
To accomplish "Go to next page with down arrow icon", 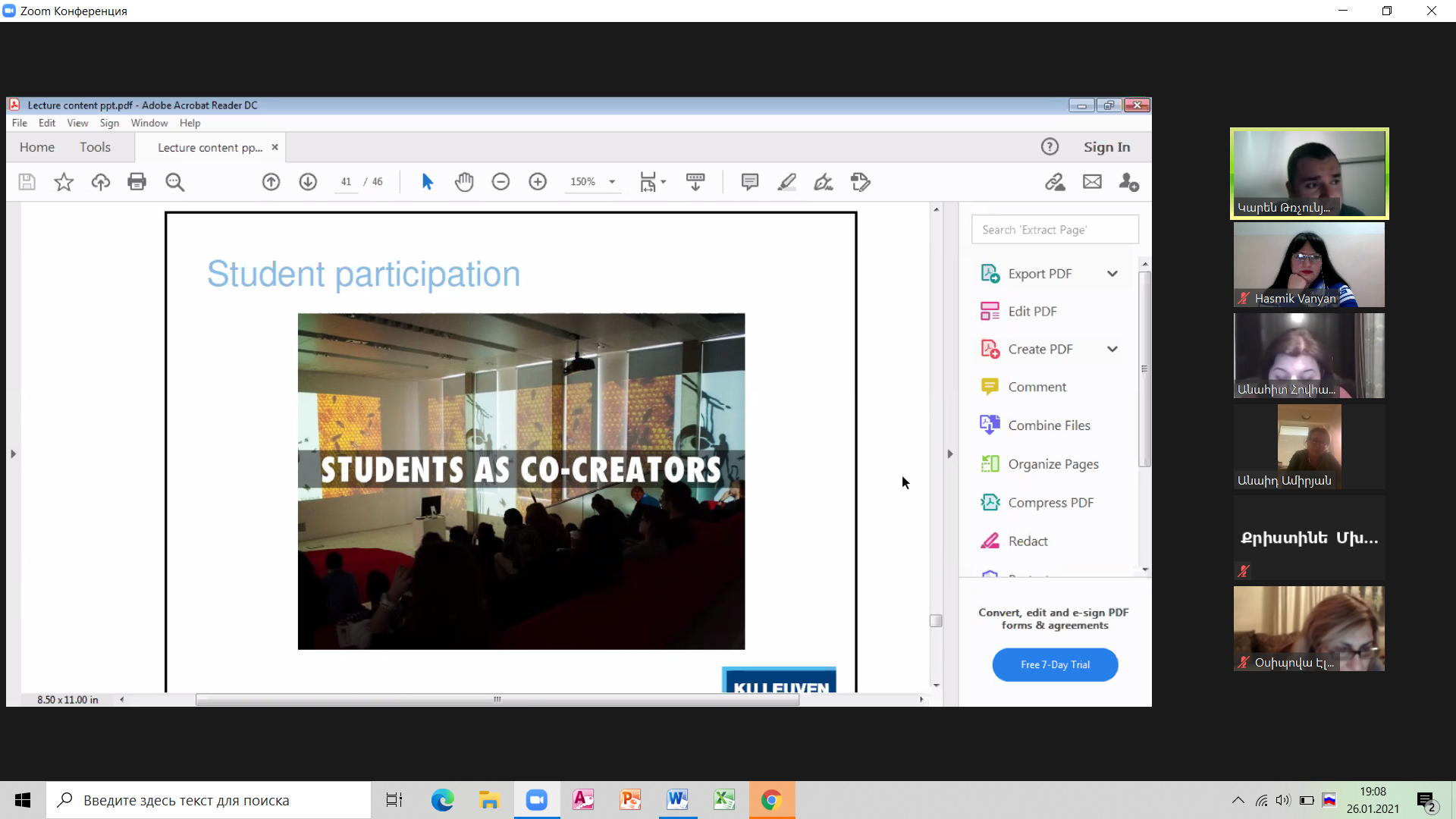I will coord(308,182).
